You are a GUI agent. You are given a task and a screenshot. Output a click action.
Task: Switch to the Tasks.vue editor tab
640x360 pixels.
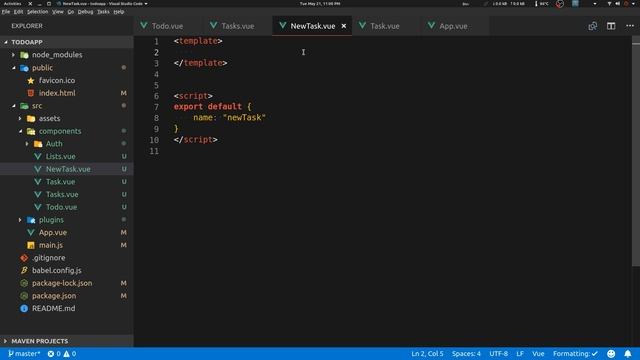pos(238,26)
